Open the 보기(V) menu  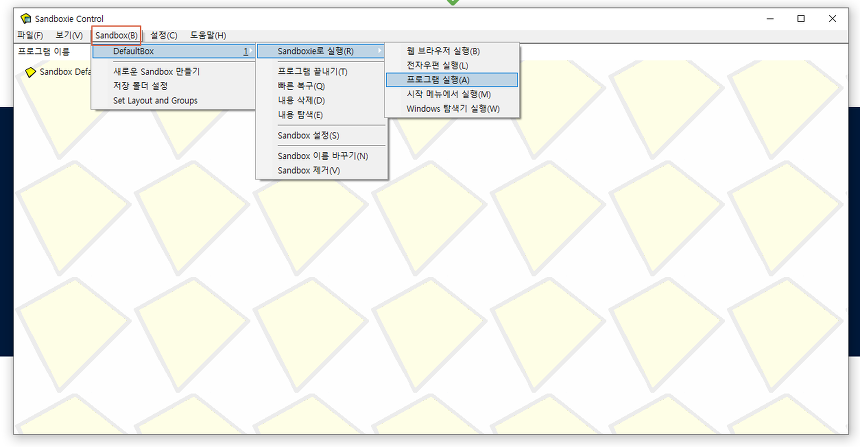[69, 35]
